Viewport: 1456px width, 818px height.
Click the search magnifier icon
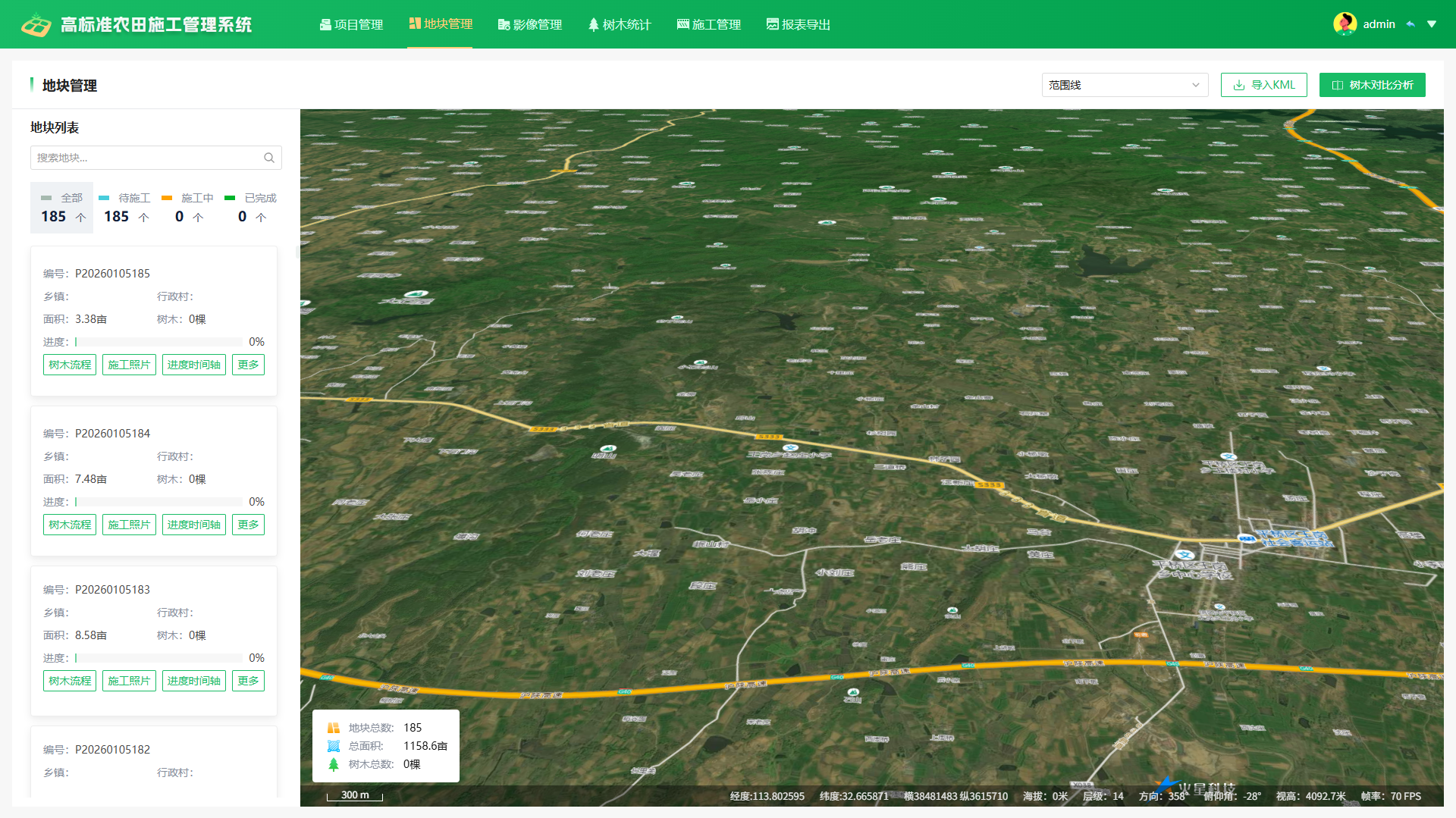coord(269,158)
